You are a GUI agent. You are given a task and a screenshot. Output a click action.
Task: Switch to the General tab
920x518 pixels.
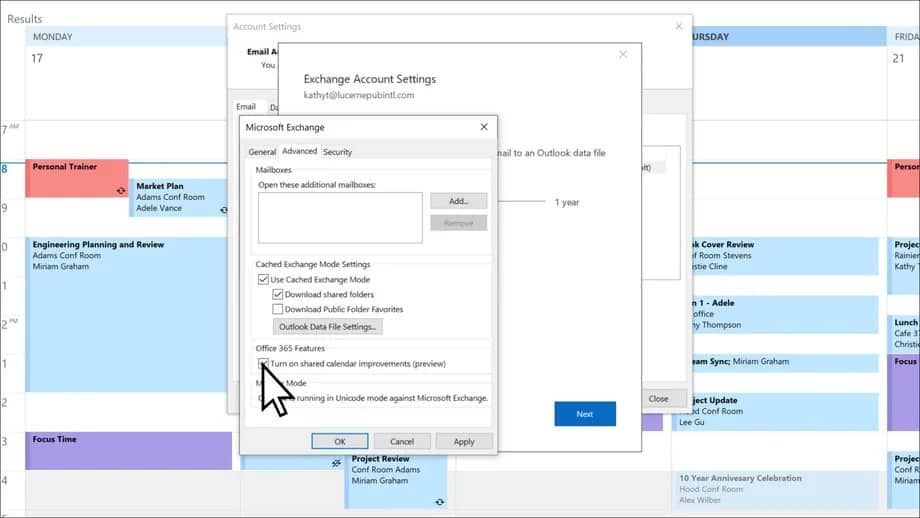click(x=262, y=152)
